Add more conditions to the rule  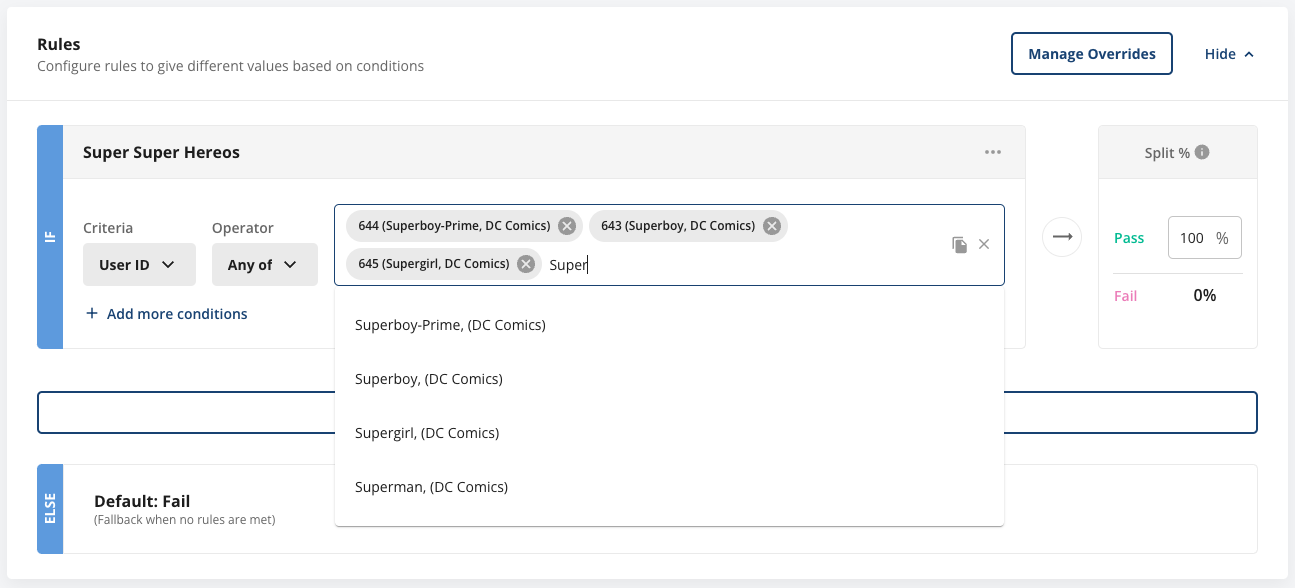[x=165, y=313]
